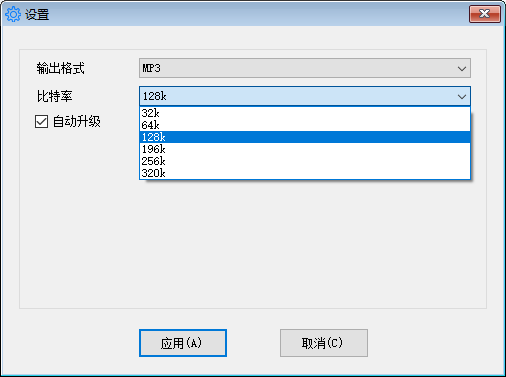This screenshot has width=506, height=377.
Task: Expand the chevron arrow beside MP3
Action: tap(462, 69)
